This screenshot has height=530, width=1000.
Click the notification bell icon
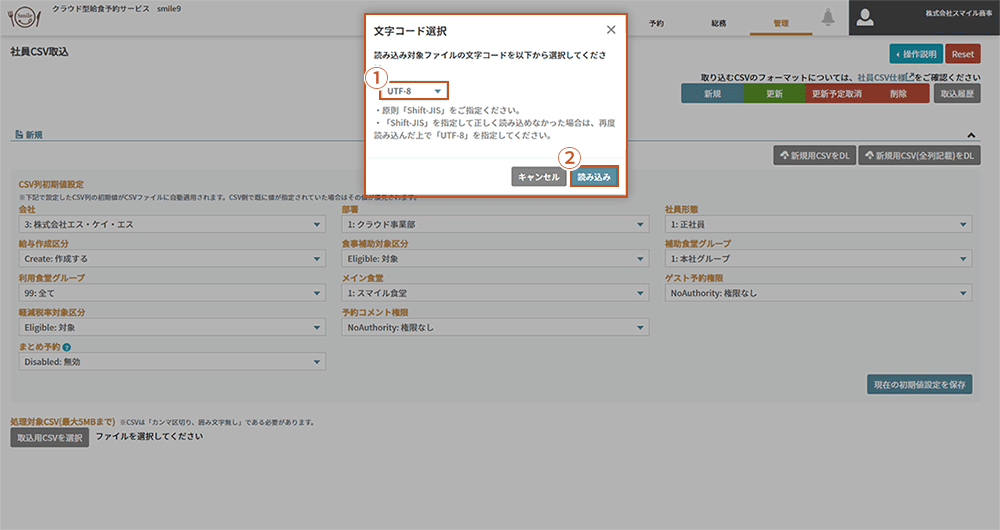click(828, 17)
